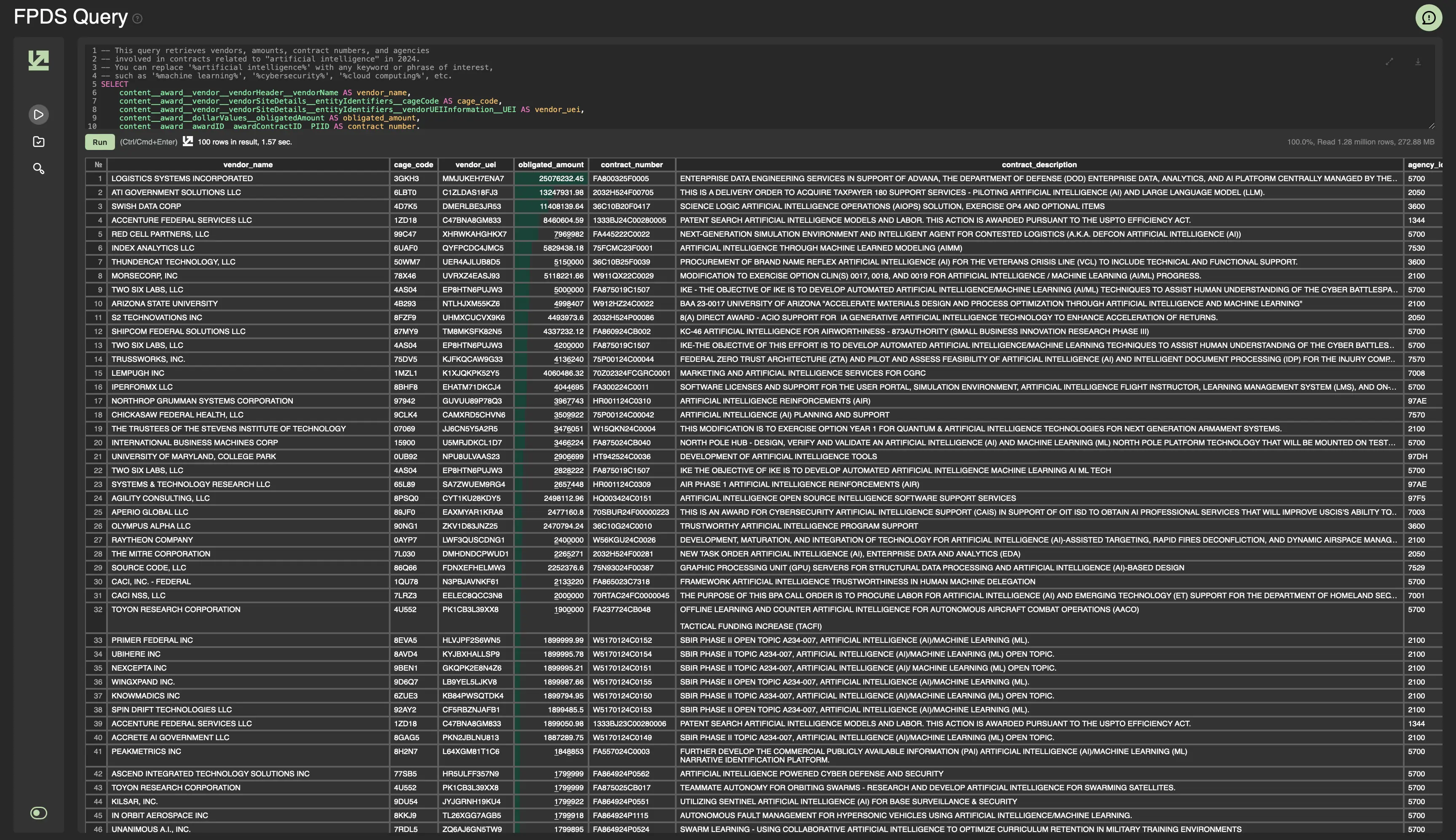Click contract number FA800325F0005
Screen dimensions: 1456x840
pyautogui.click(x=632, y=179)
